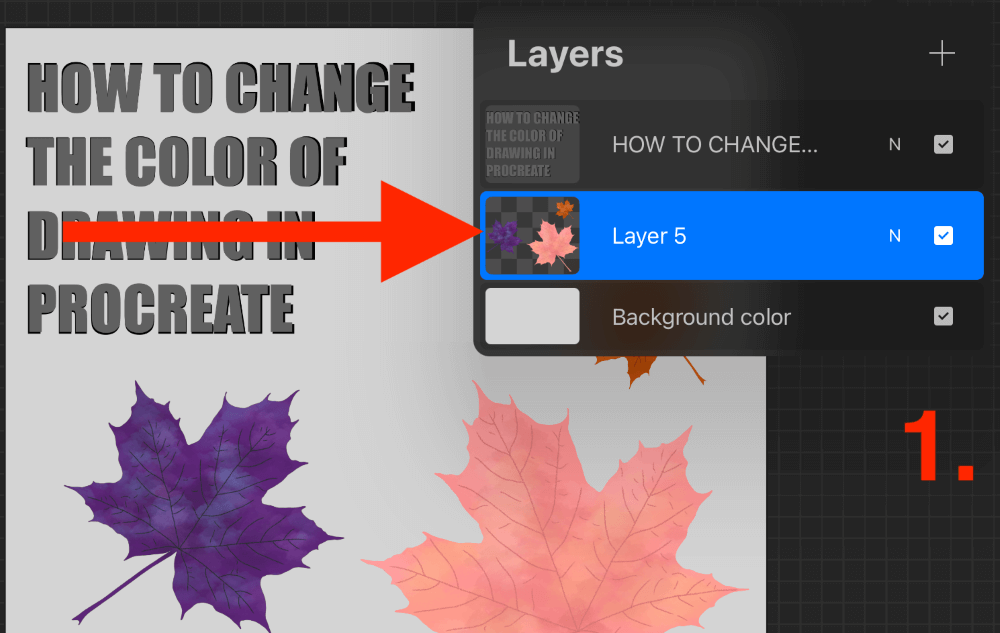Screen dimensions: 1000x633
Task: Hide the HOW TO CHANGE text layer
Action: coord(943,145)
